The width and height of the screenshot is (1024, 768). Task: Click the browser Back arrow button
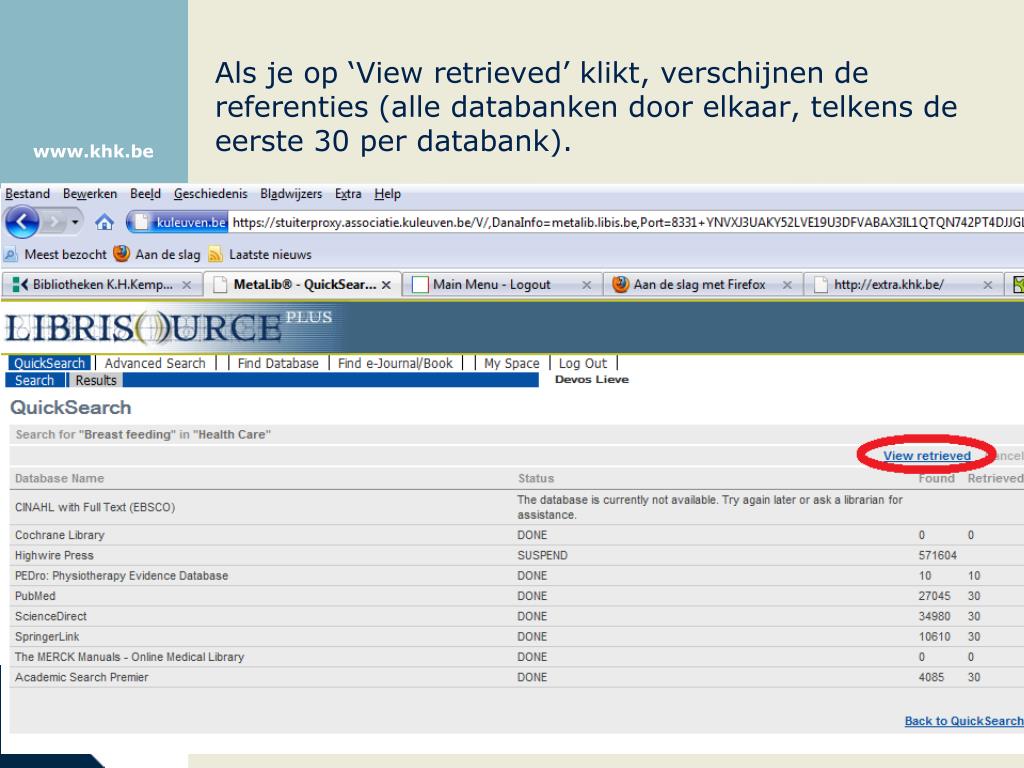coord(22,222)
